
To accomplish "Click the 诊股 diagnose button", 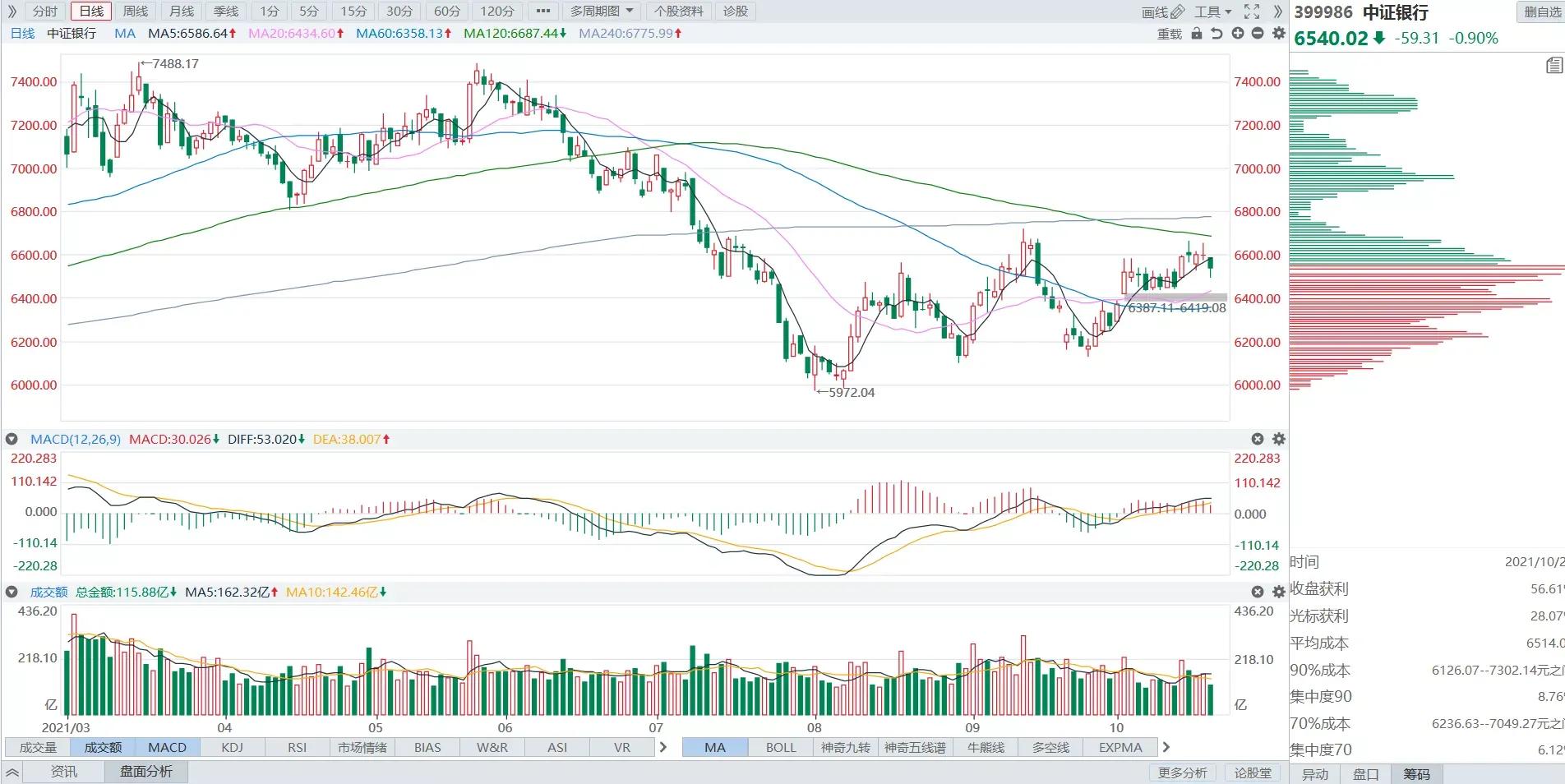I will 736,12.
